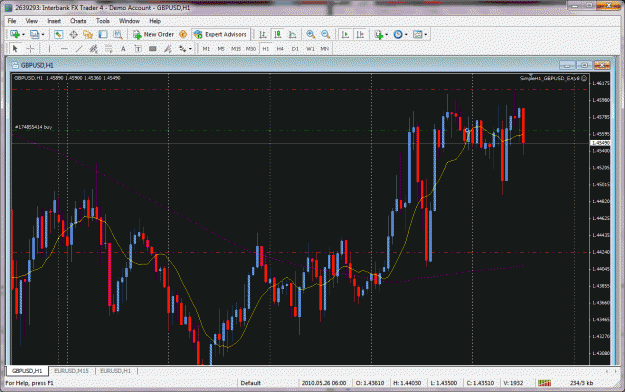Toggle chart Auto Scroll
625x392 pixels.
(346, 35)
